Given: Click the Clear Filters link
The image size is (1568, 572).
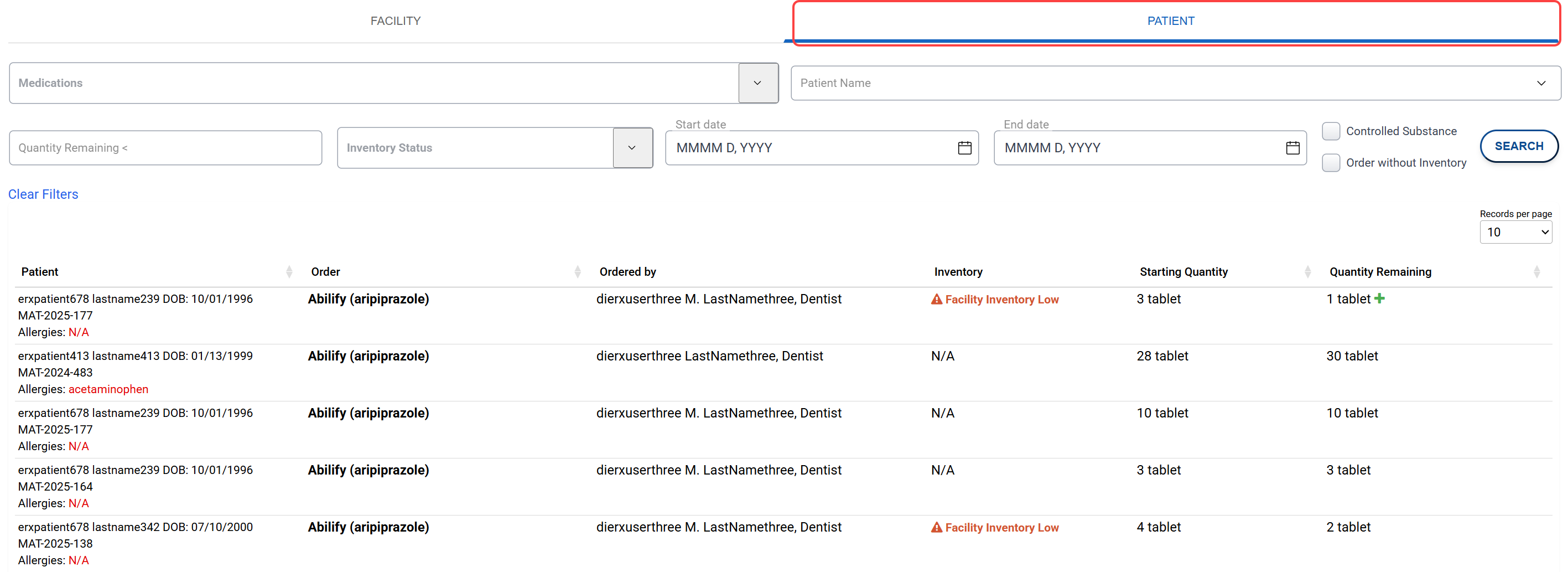Looking at the screenshot, I should click(x=43, y=194).
